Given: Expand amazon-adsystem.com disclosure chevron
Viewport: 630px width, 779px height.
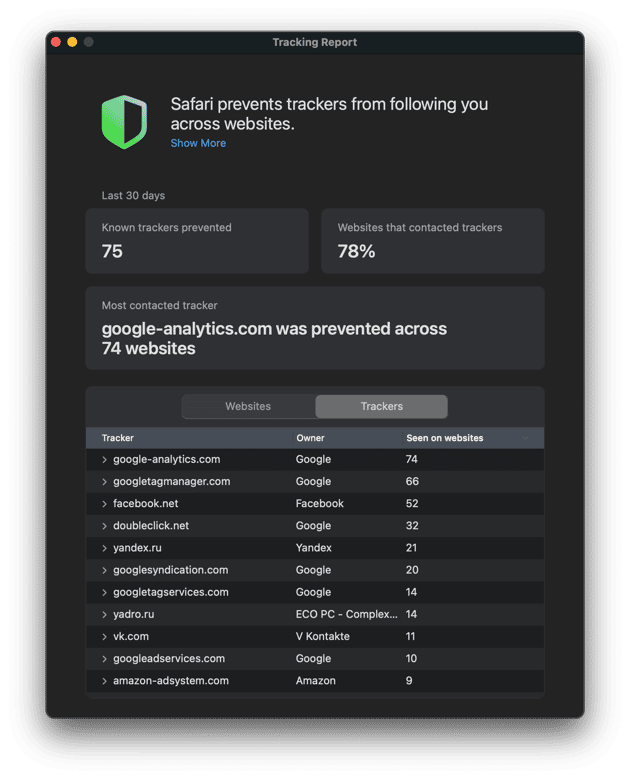Looking at the screenshot, I should pos(104,681).
